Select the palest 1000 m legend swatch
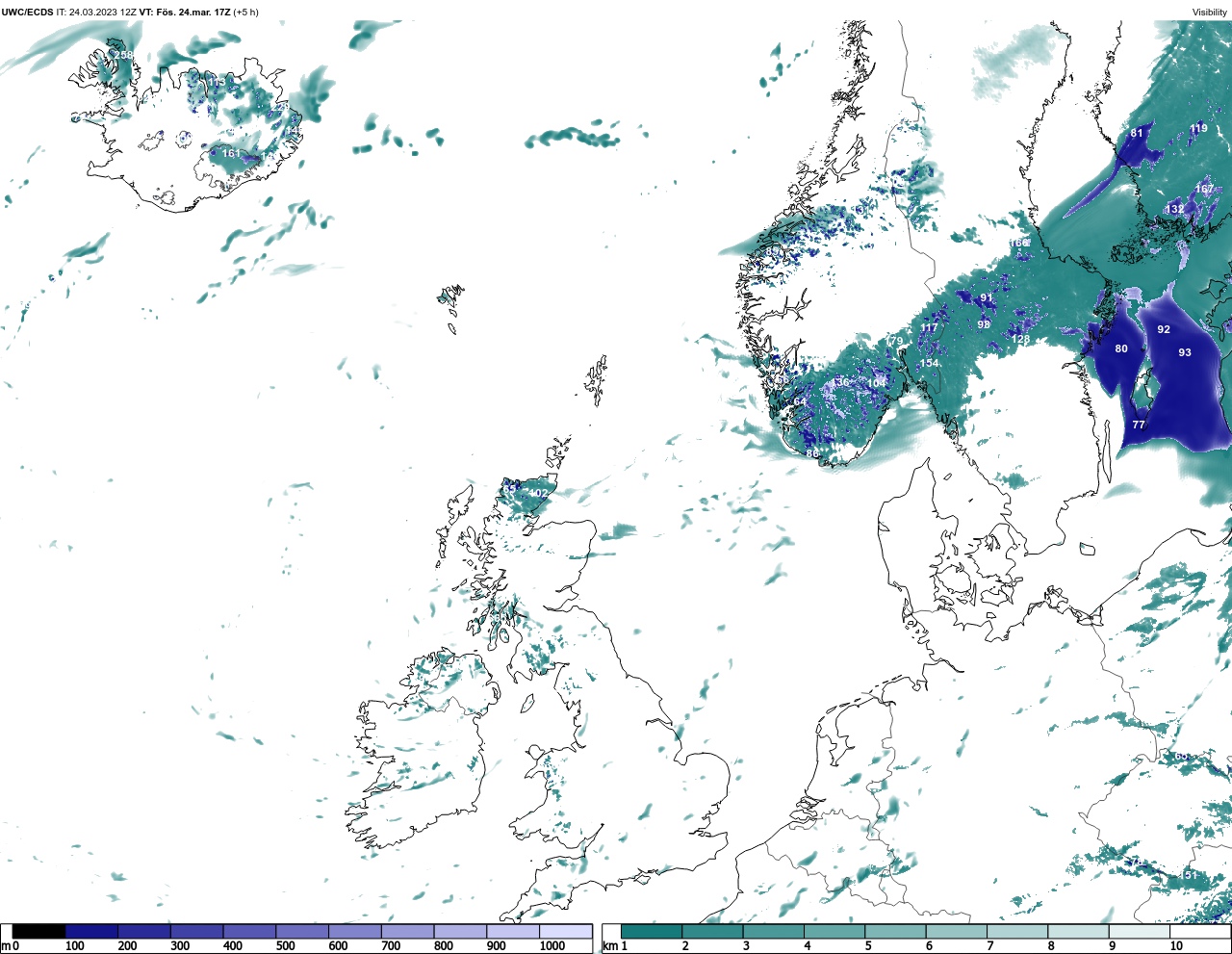 tap(565, 931)
